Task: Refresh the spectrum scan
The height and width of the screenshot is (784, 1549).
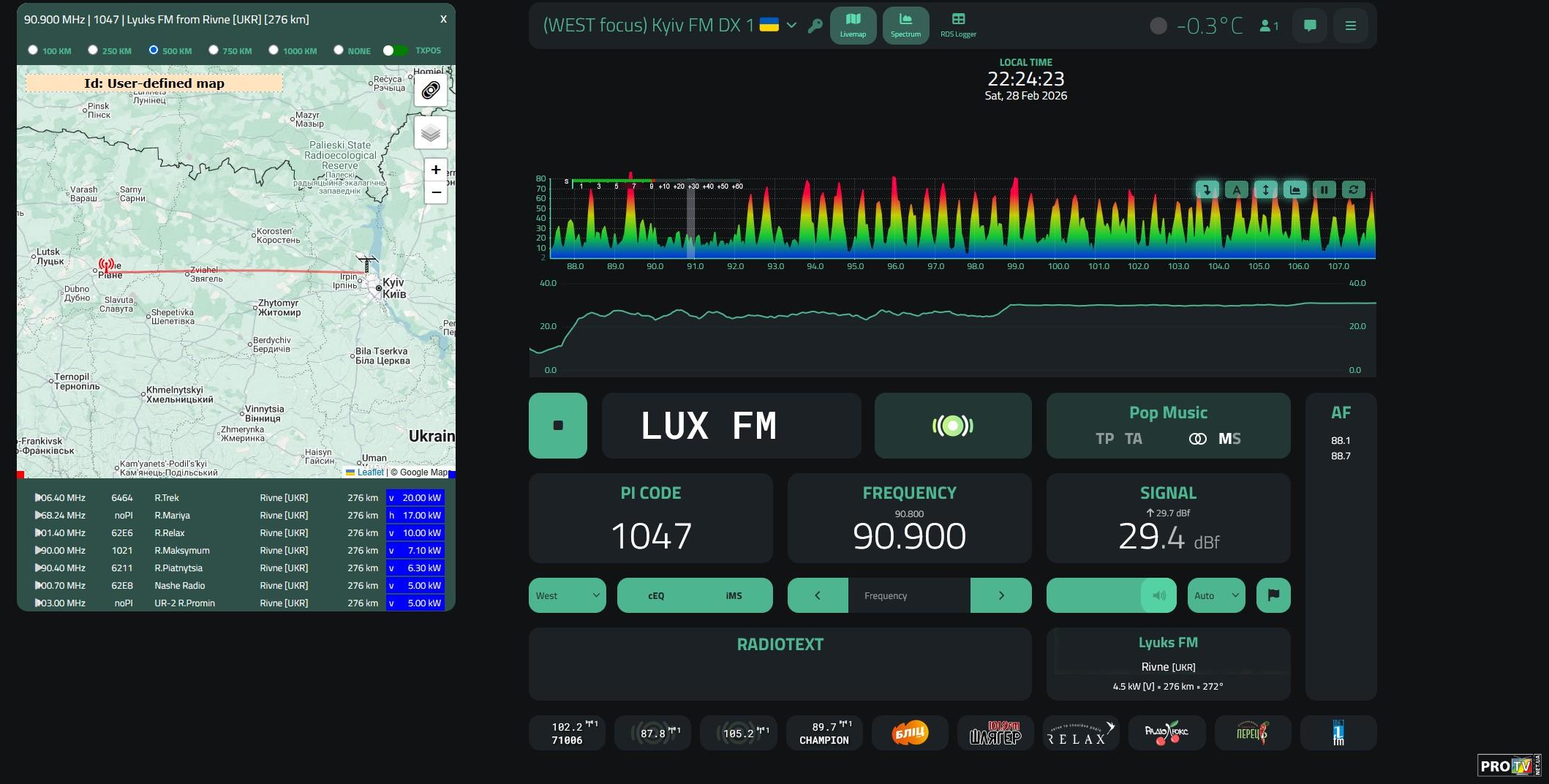Action: 1353,190
